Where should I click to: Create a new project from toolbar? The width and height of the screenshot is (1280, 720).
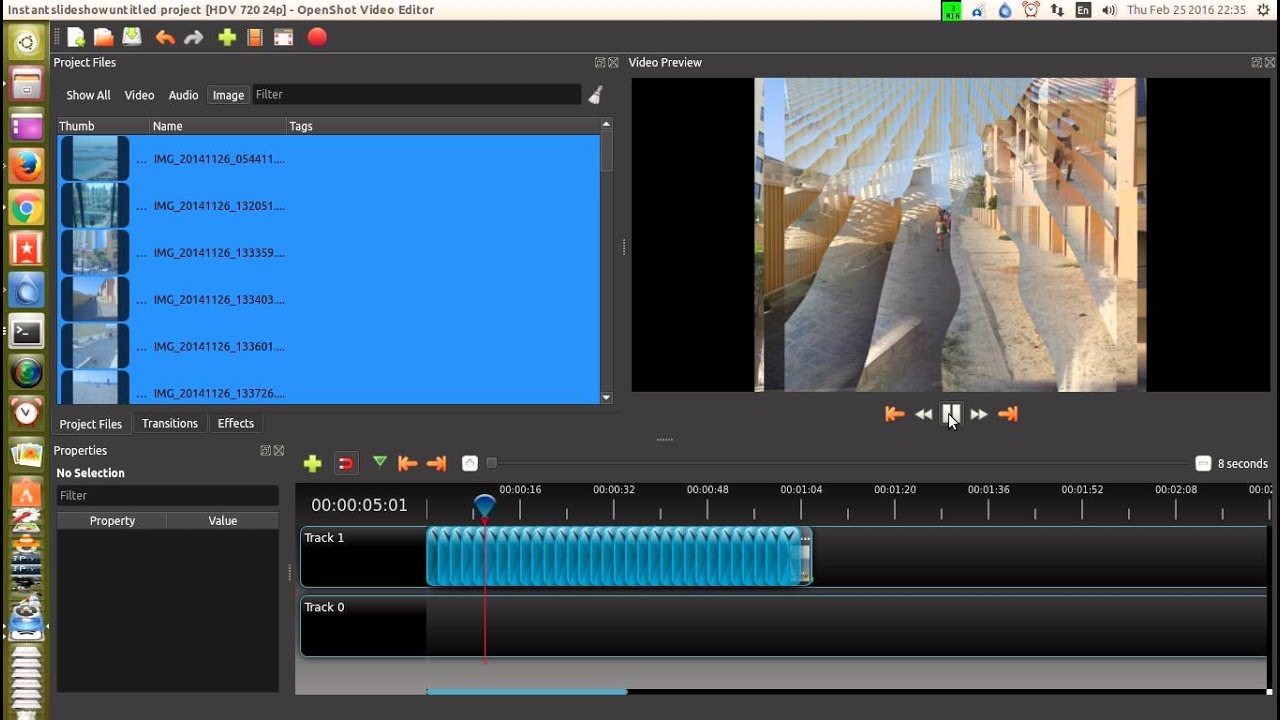point(76,37)
